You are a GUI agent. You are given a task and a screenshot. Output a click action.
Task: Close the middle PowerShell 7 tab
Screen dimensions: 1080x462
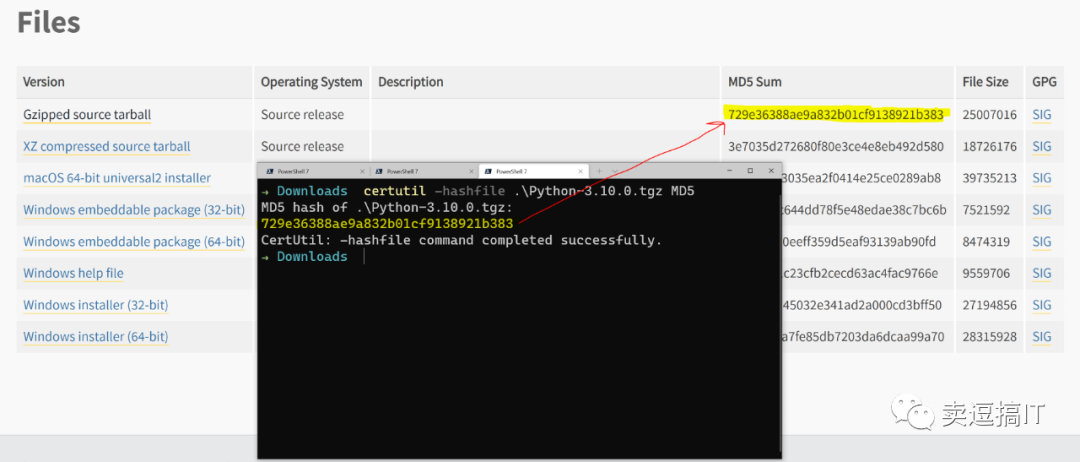[470, 171]
